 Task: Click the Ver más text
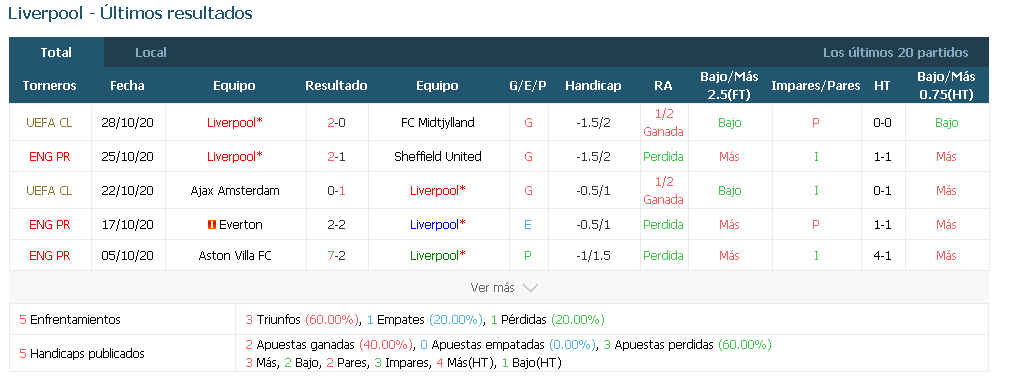coord(493,288)
